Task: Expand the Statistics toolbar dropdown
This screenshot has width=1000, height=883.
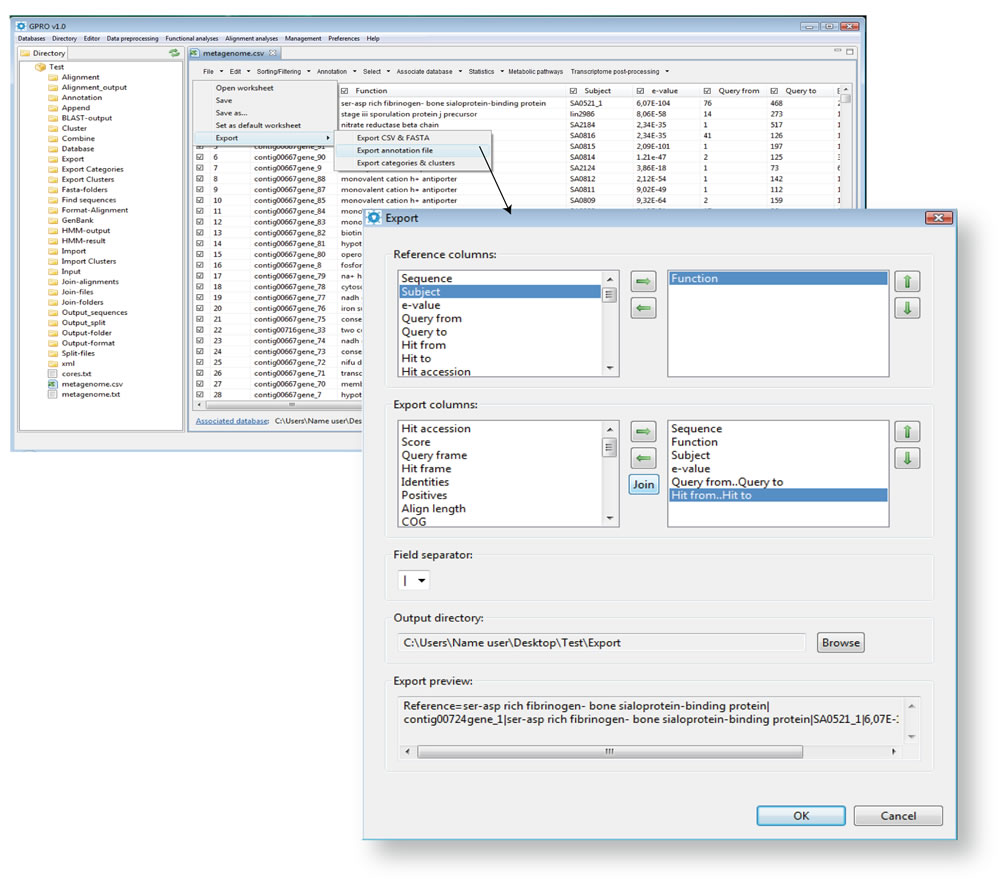Action: pyautogui.click(x=484, y=72)
